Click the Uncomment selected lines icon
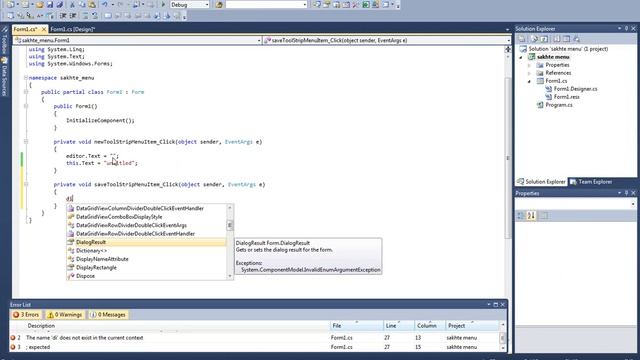Screen dimensions: 640x360 coord(95,16)
